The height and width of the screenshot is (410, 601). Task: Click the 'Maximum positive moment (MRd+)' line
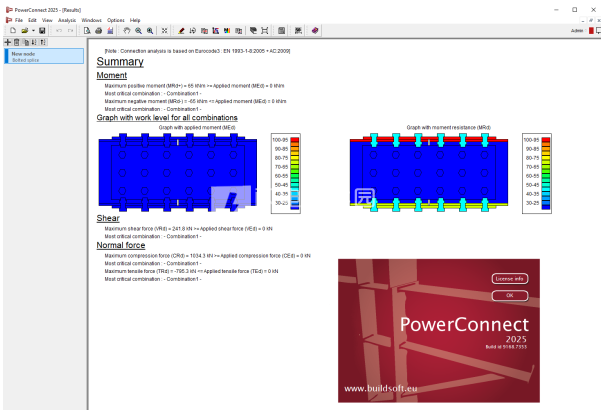tap(194, 86)
